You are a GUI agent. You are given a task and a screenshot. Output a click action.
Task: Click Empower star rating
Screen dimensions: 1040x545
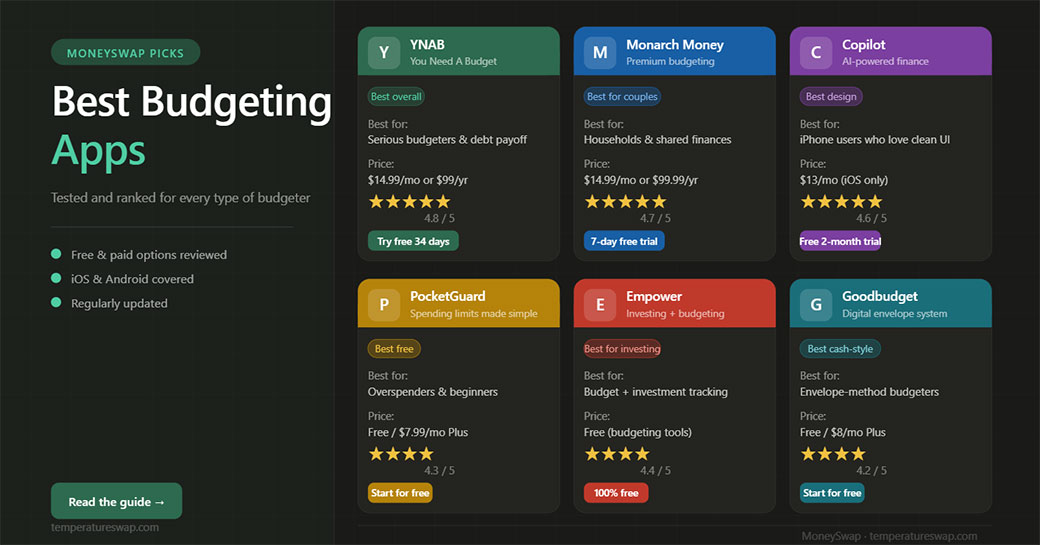click(617, 454)
